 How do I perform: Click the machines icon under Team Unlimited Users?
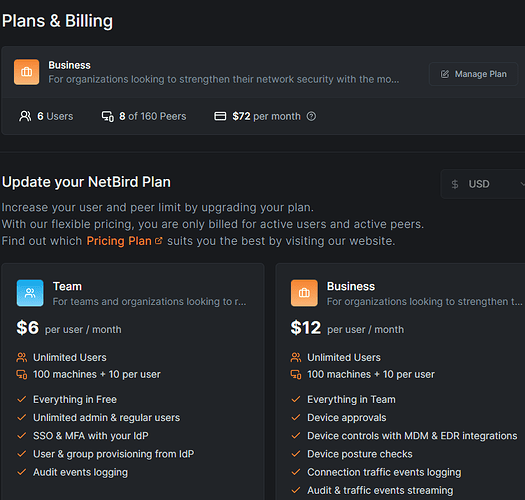click(x=22, y=374)
